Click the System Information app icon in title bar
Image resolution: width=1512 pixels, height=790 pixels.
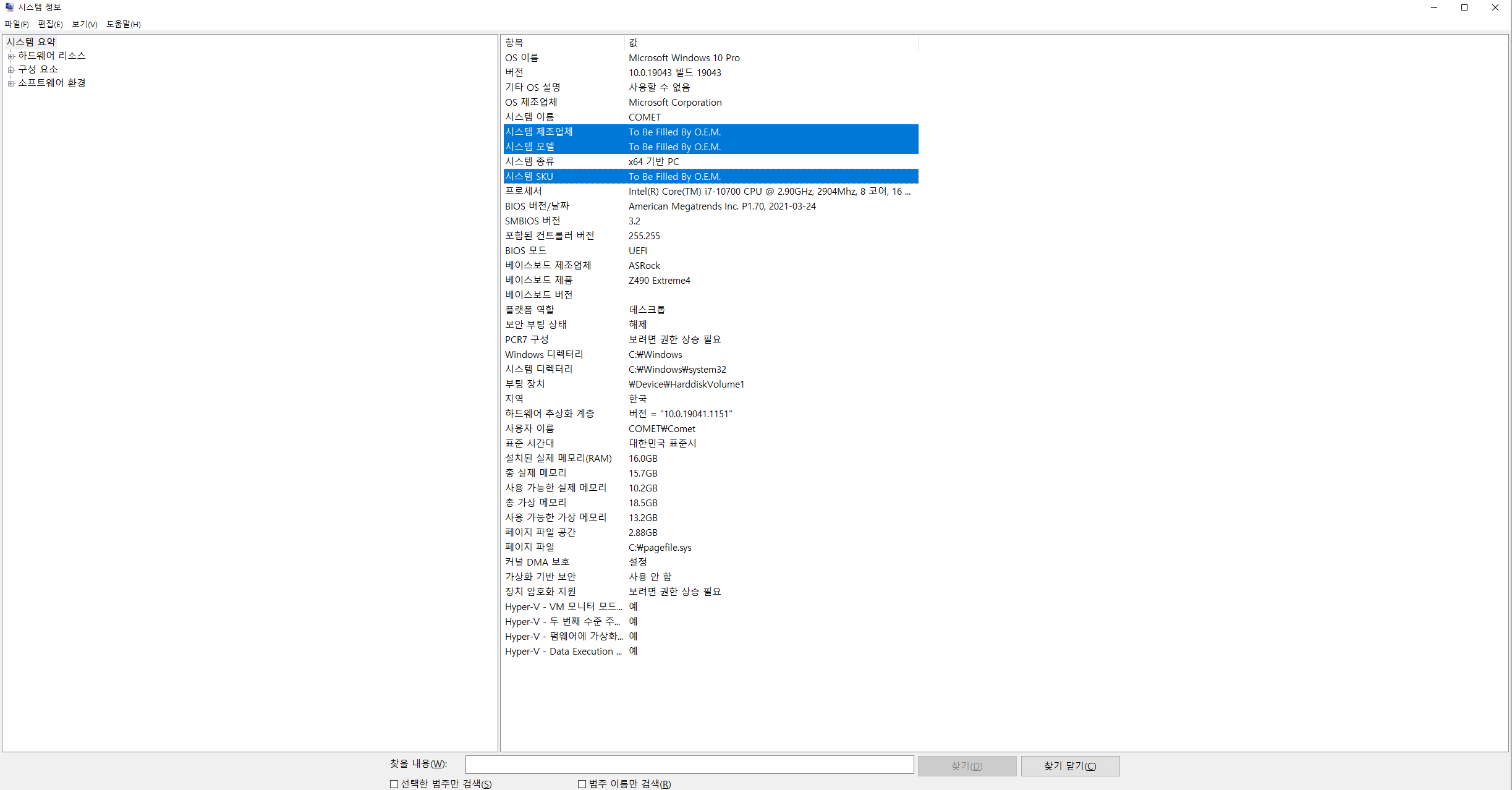point(9,7)
